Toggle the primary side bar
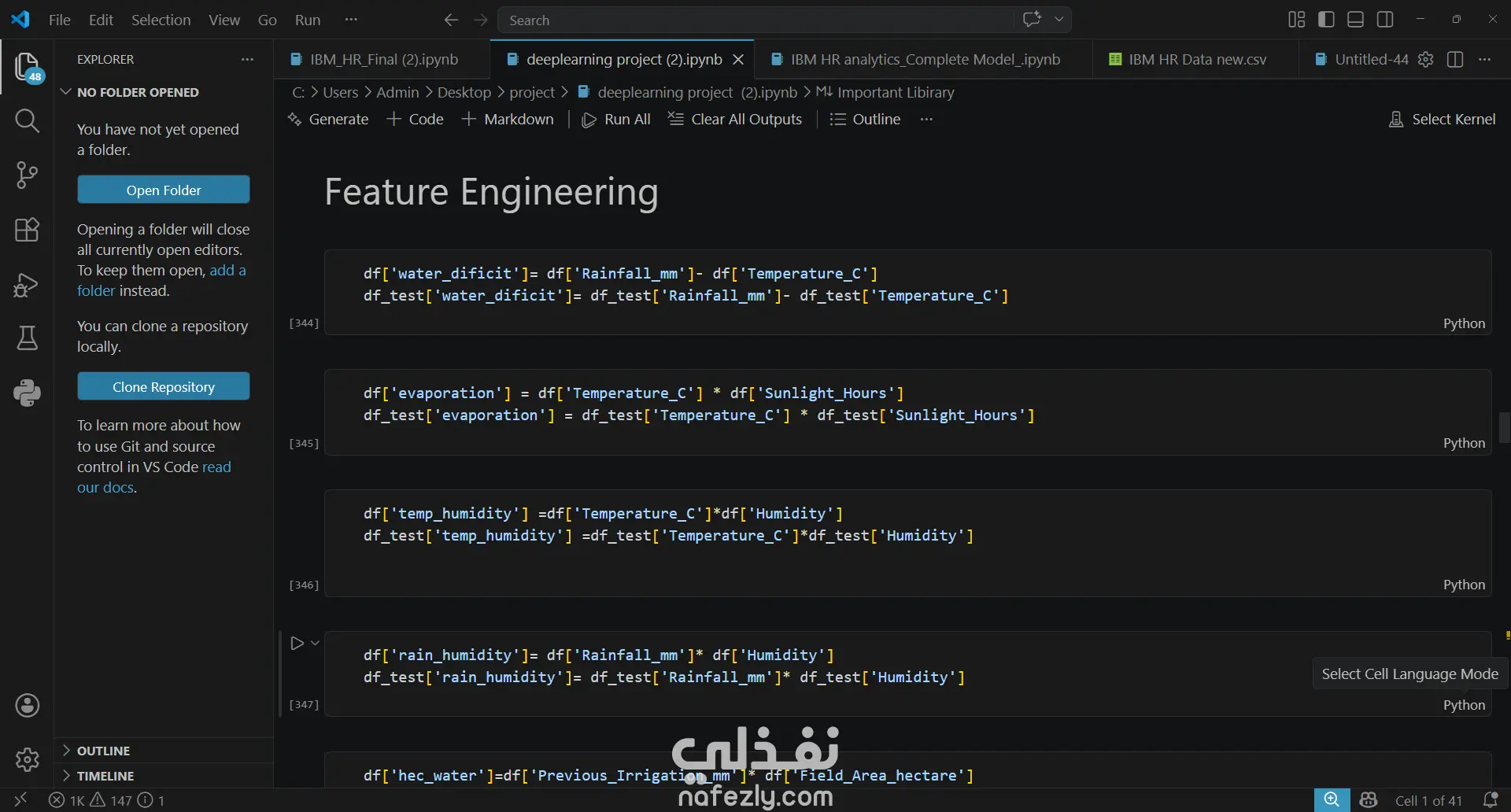1511x812 pixels. (1326, 20)
